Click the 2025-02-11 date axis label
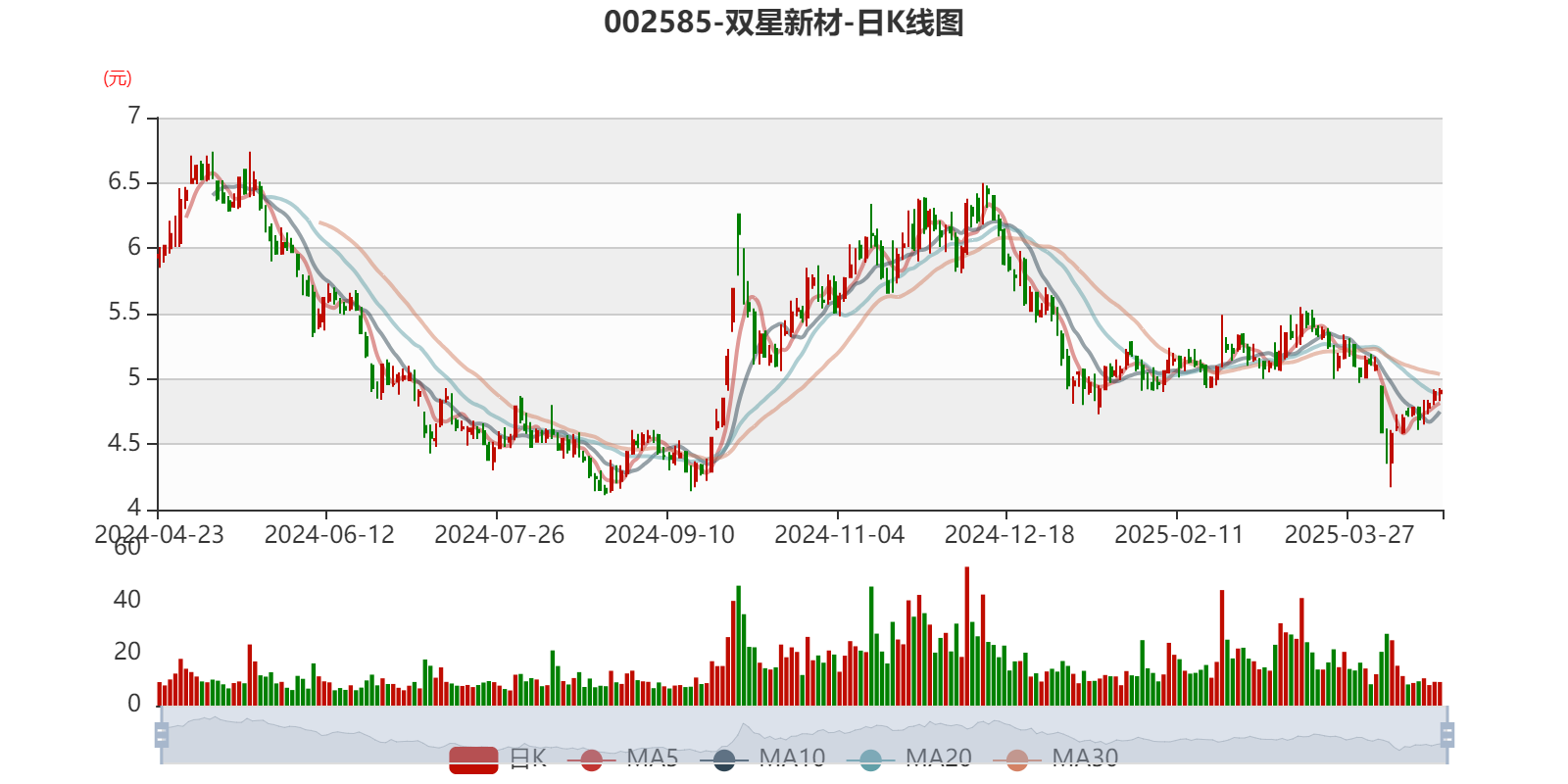The width and height of the screenshot is (1568, 784). pos(1179,535)
